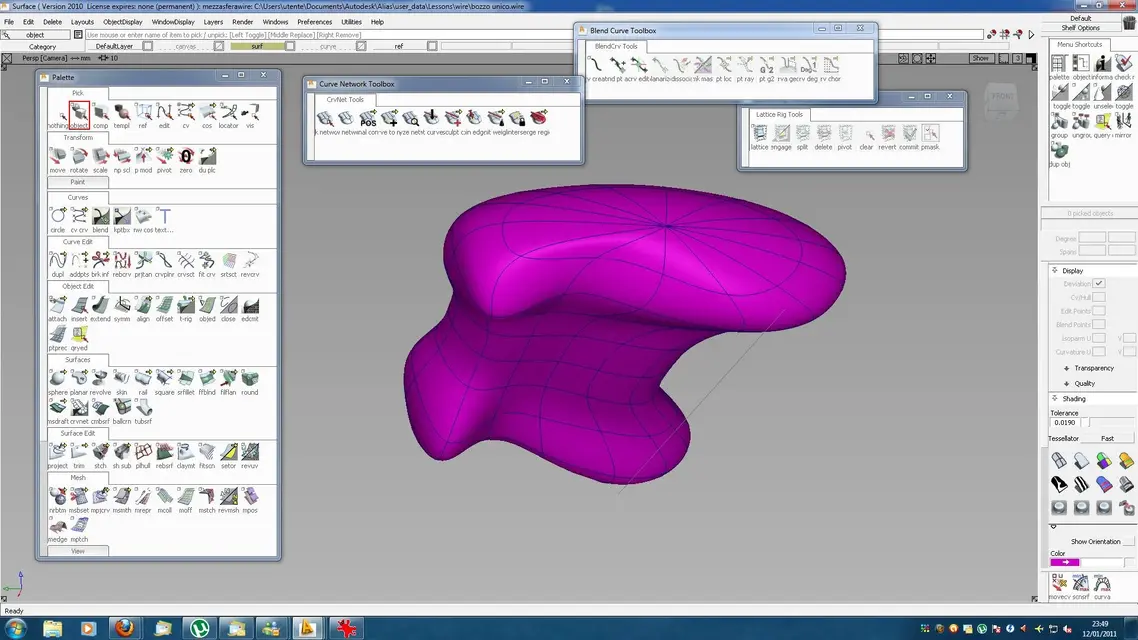Pick the circle curve tool

(57, 219)
